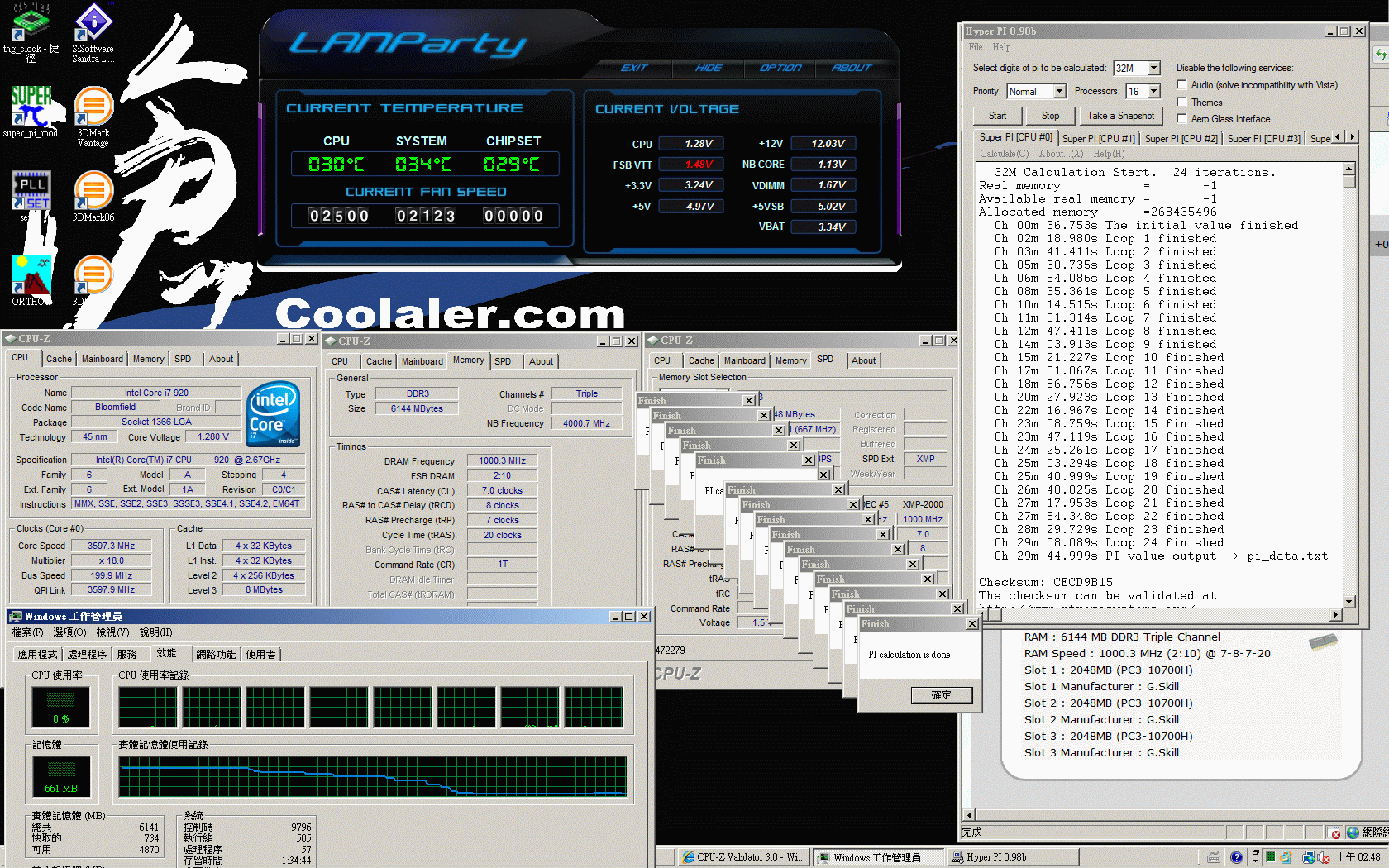Click LANParty HIDE button

[709, 68]
